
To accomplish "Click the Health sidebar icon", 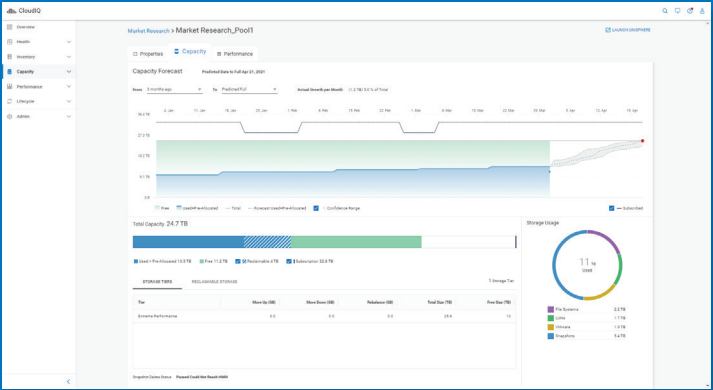I will point(10,42).
